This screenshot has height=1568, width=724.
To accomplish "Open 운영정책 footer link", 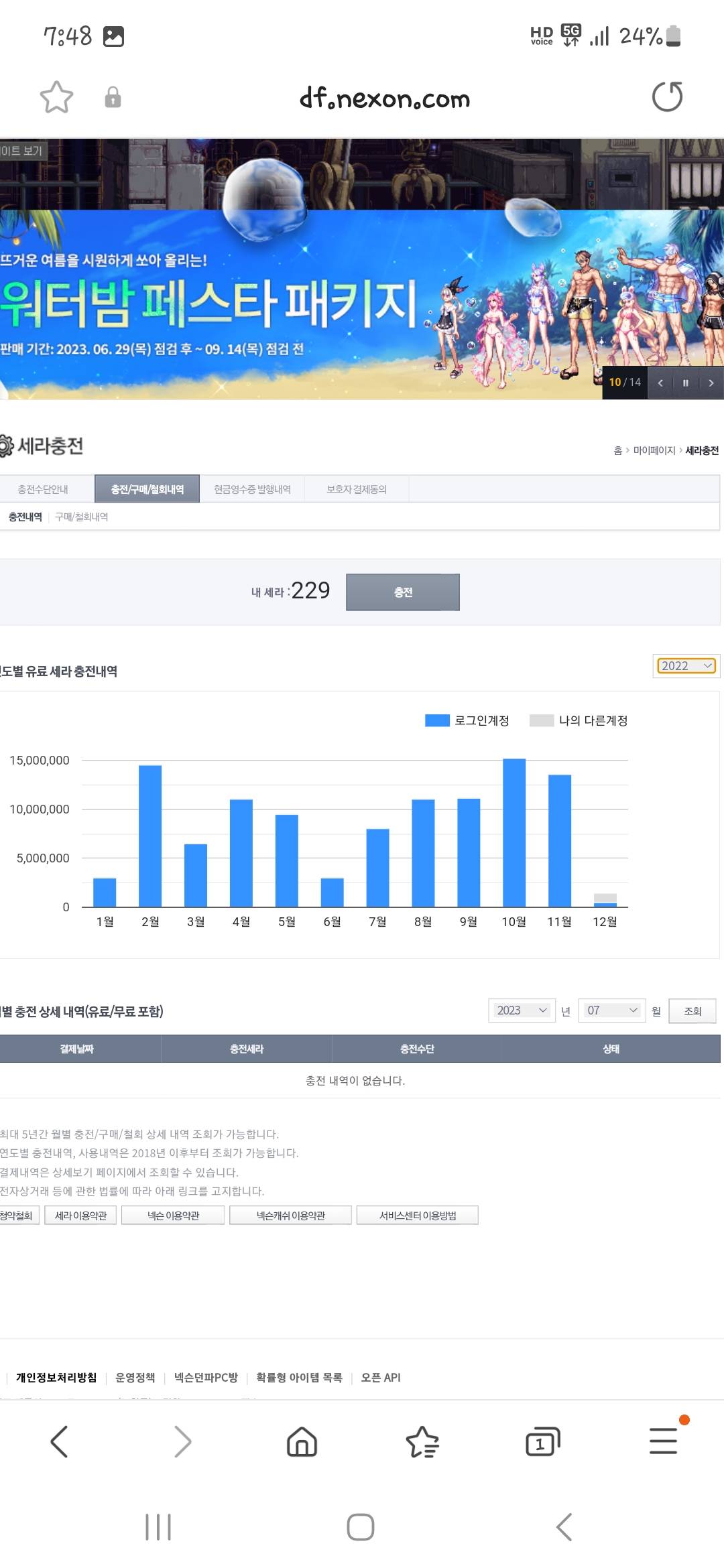I will [x=135, y=1378].
